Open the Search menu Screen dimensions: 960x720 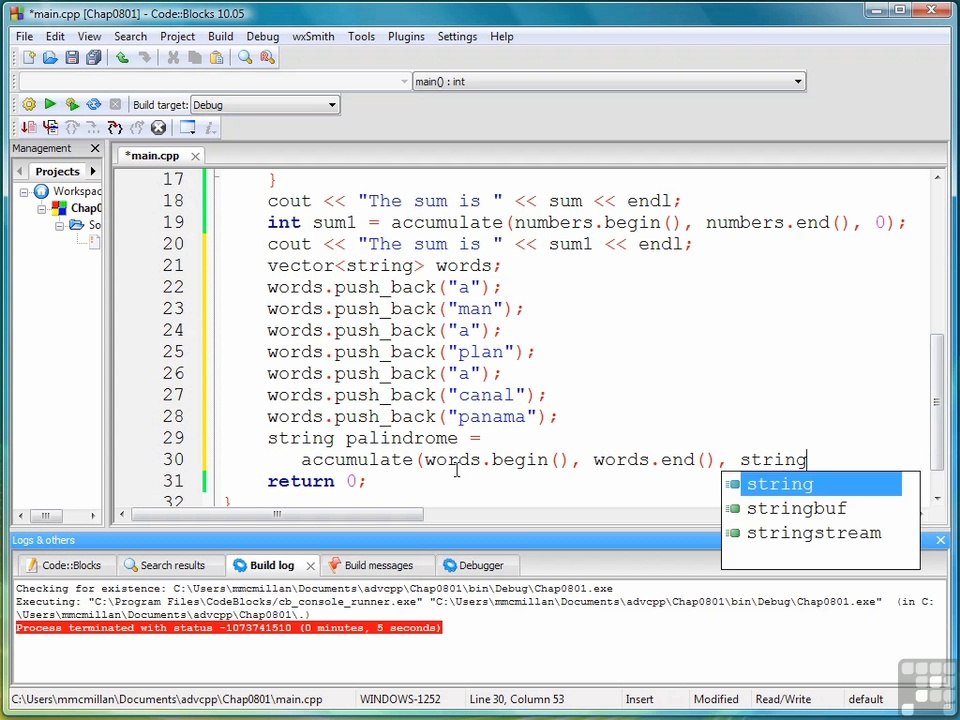(130, 37)
